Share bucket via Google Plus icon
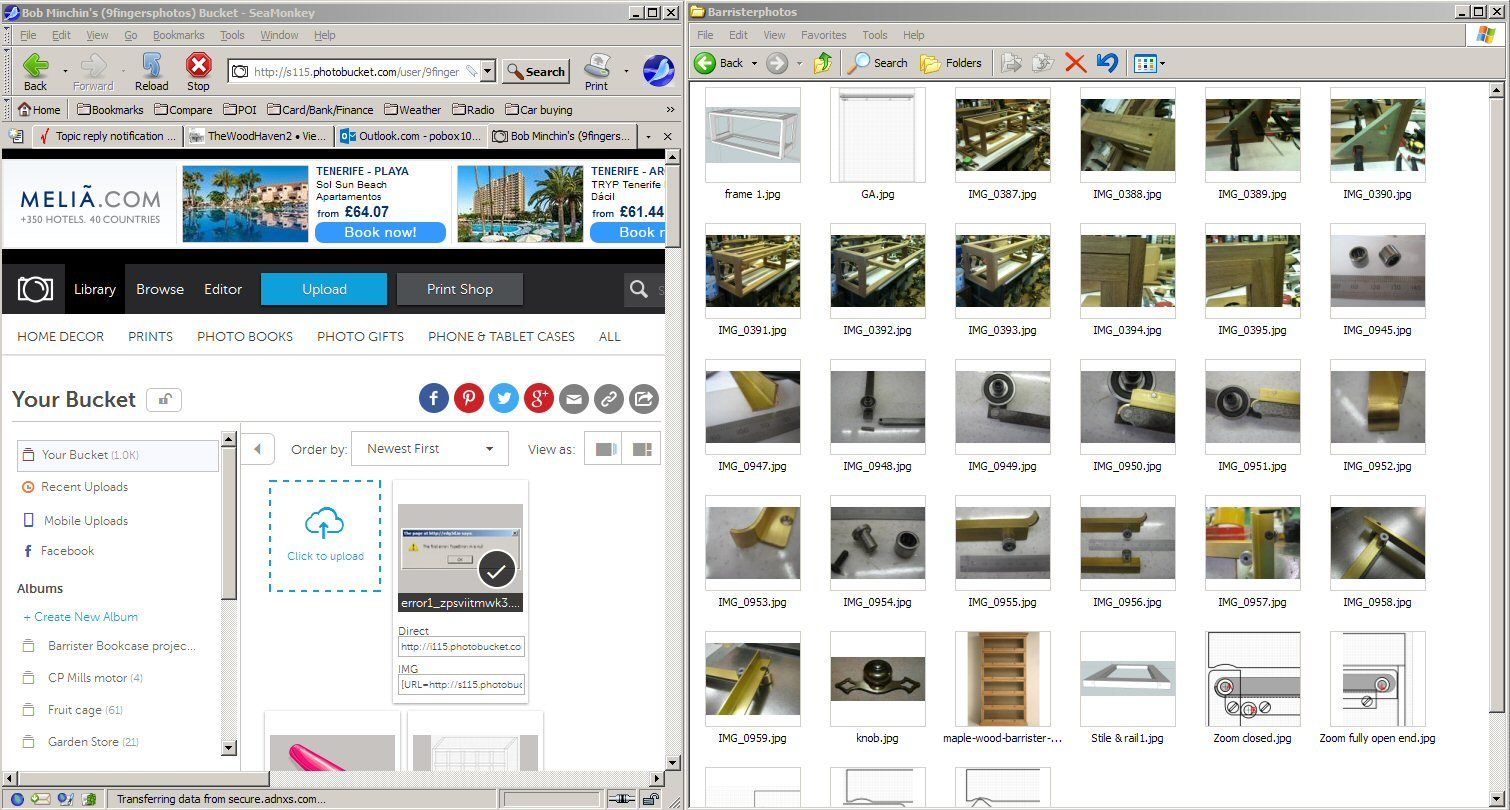This screenshot has height=810, width=1510. (x=539, y=398)
